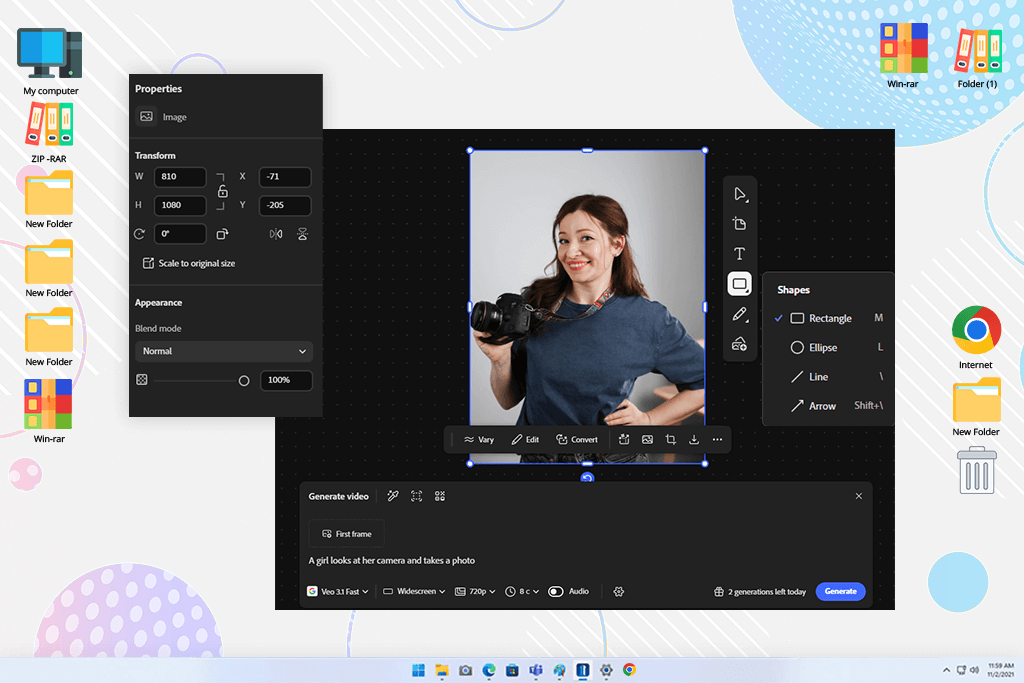Open the Widescreen aspect ratio dropdown

pos(414,592)
